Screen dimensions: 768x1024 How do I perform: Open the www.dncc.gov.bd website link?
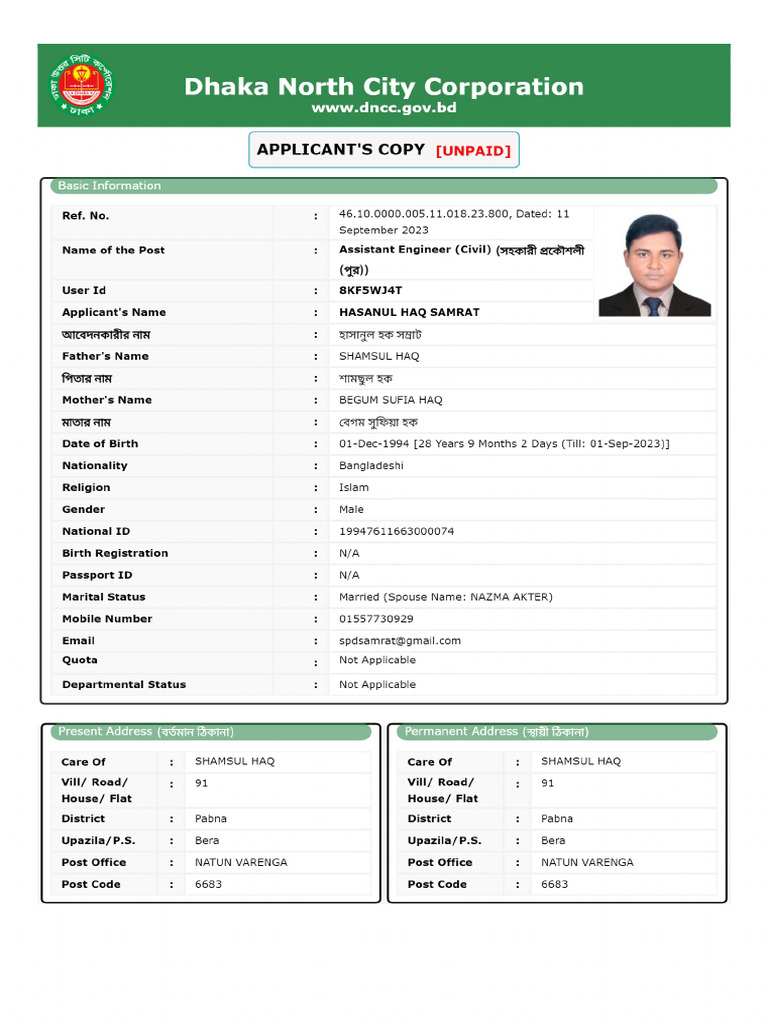[x=383, y=108]
